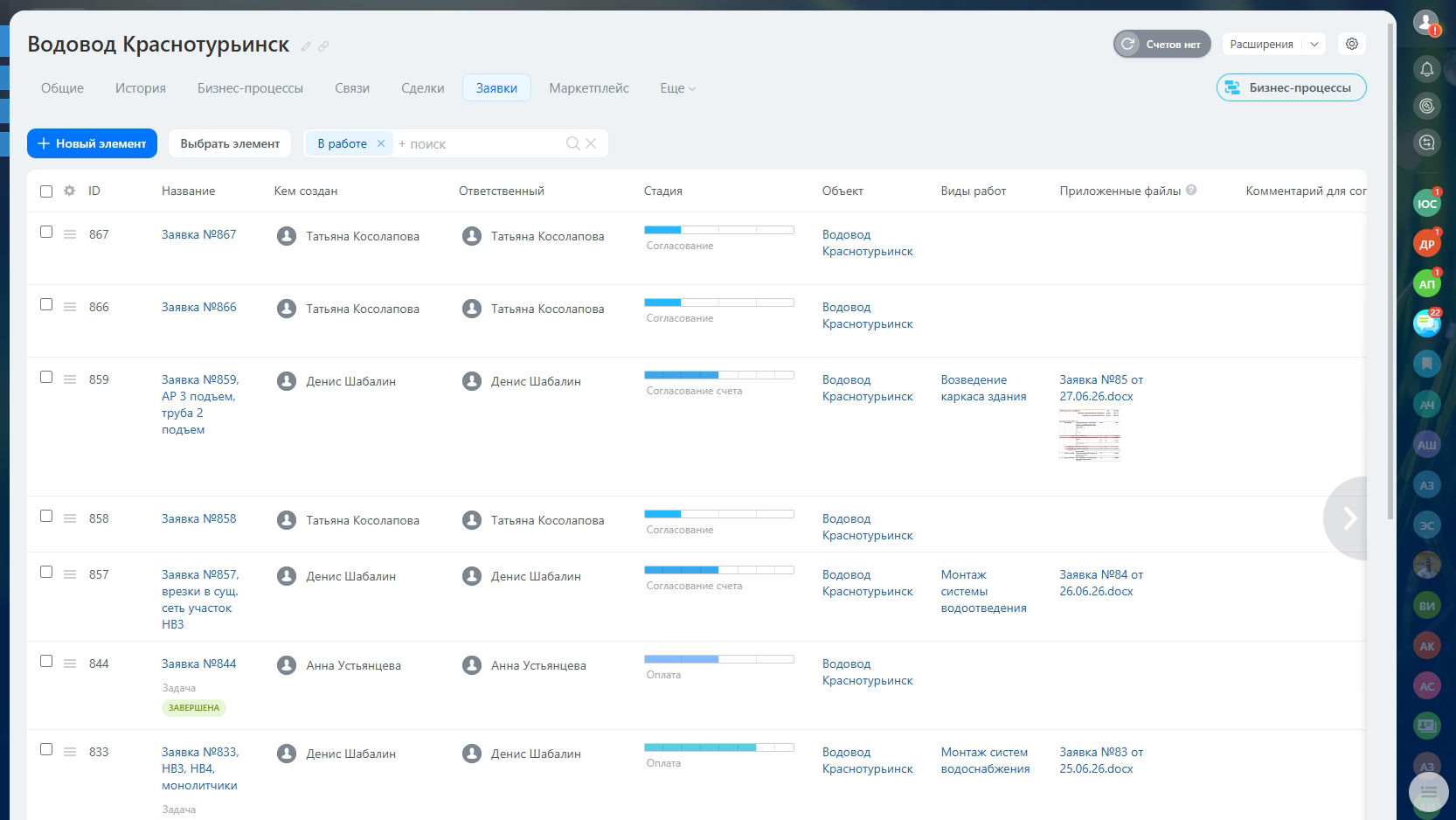The image size is (1456, 820).
Task: Open settings gear icon near Расширения
Action: 1352,44
